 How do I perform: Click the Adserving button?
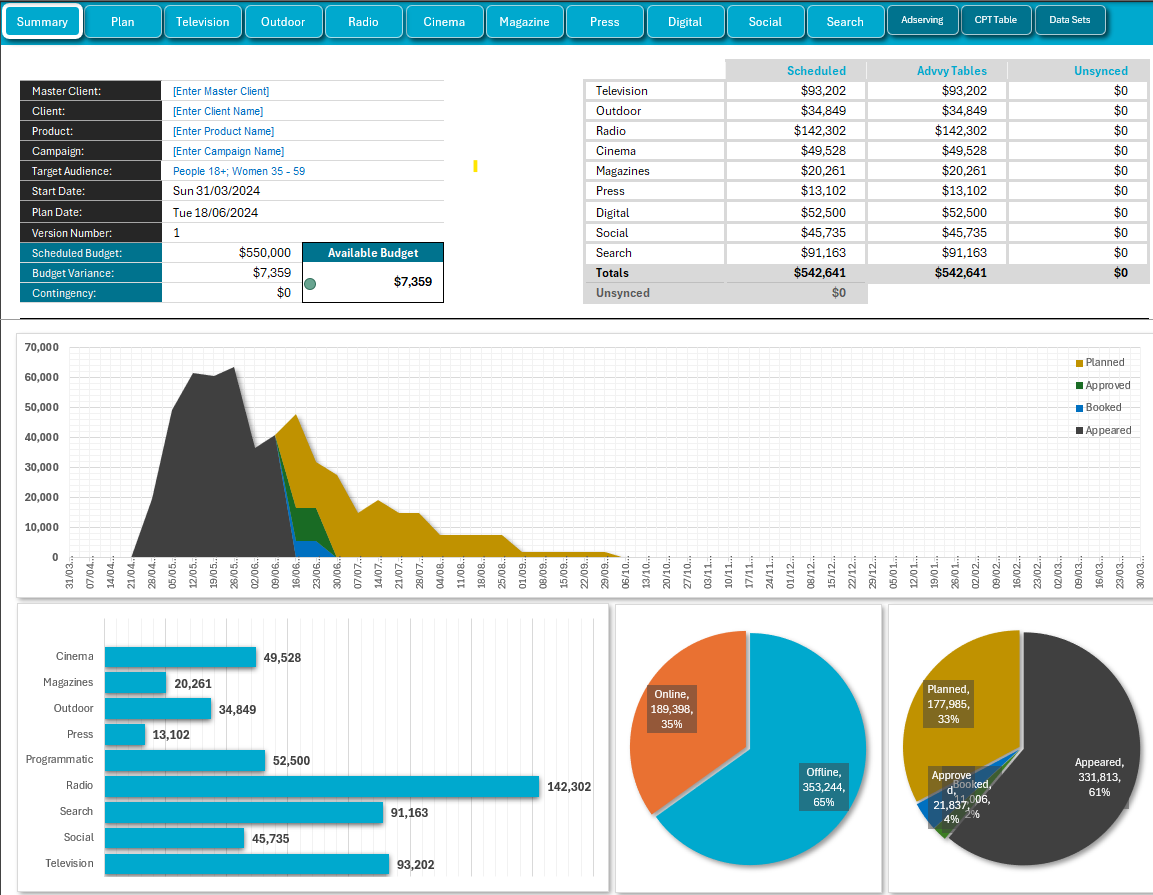click(x=921, y=20)
